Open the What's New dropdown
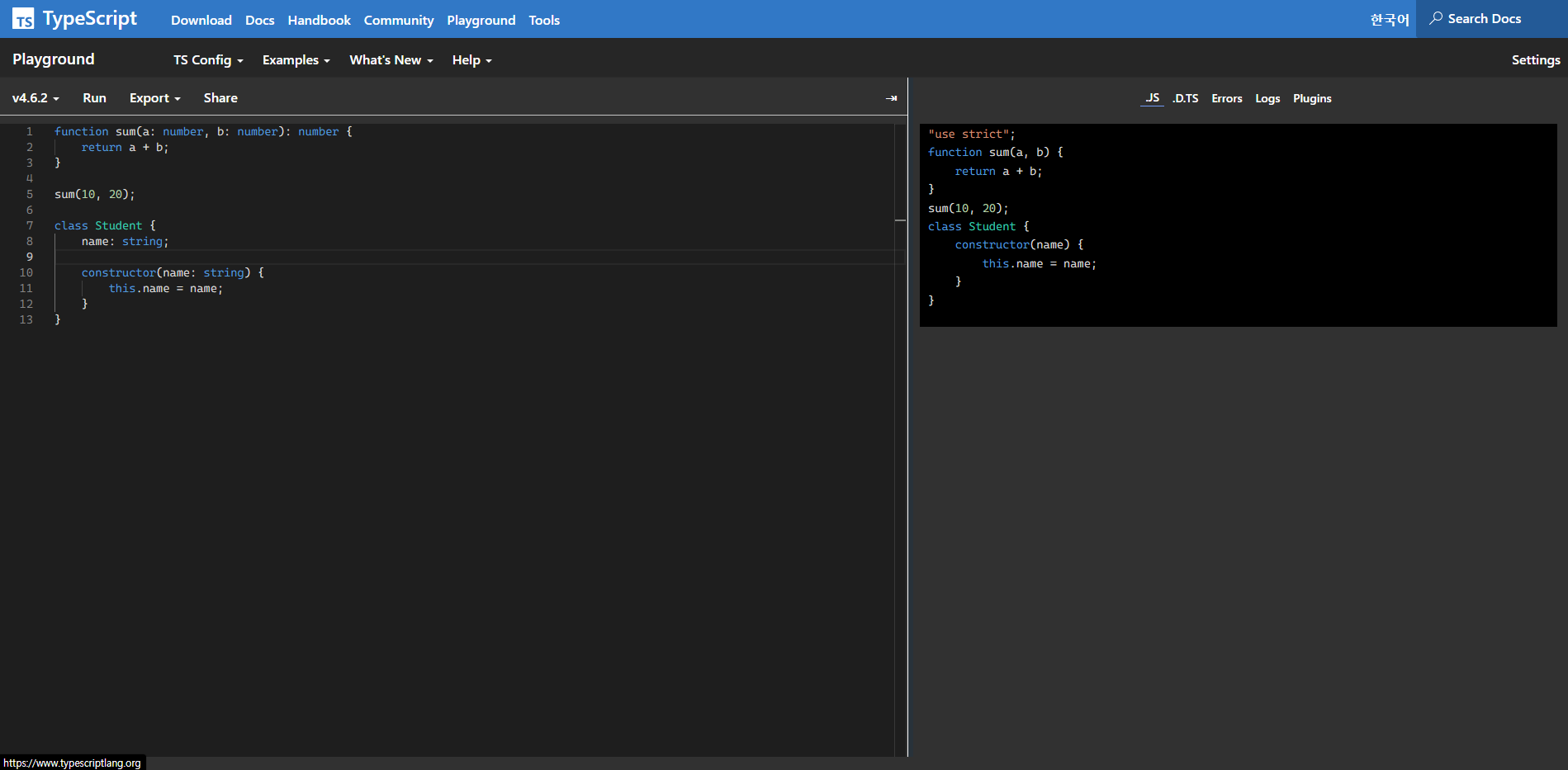Viewport: 1568px width, 770px height. [391, 60]
